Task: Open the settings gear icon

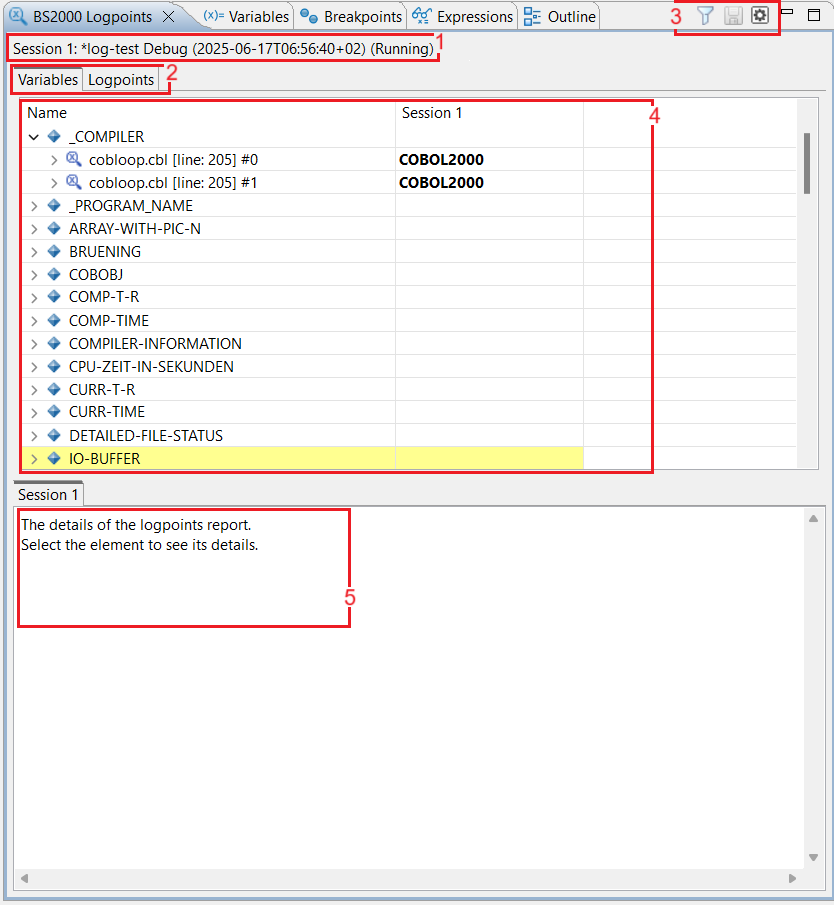Action: pos(760,16)
